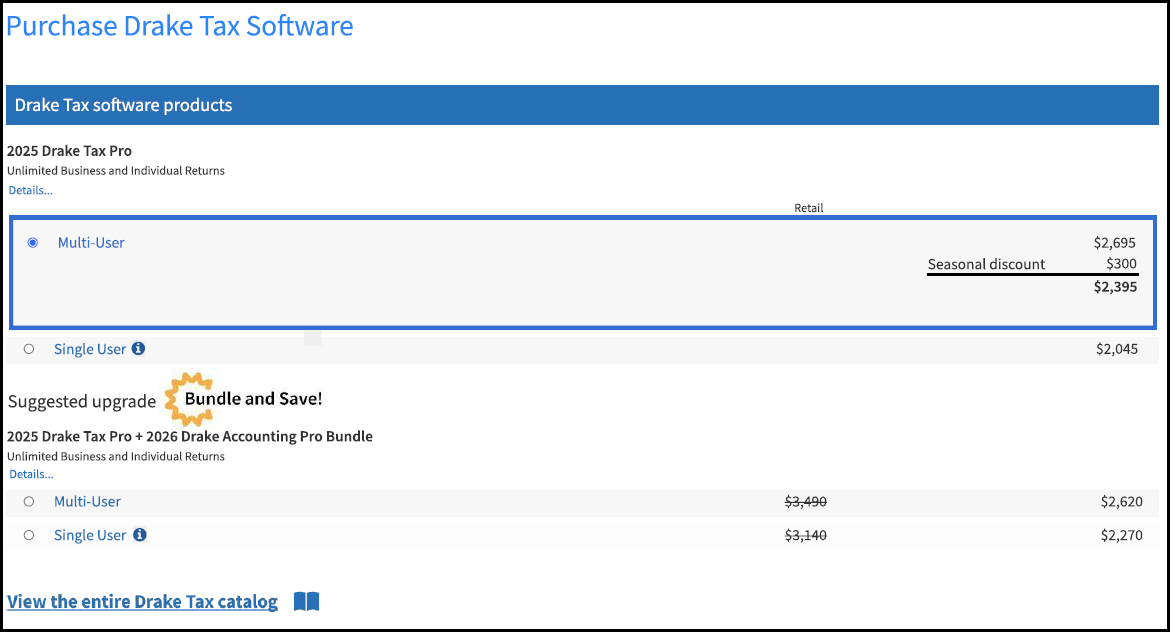The height and width of the screenshot is (632, 1170).
Task: Click the Drake Tax software products header bar
Action: (x=582, y=105)
